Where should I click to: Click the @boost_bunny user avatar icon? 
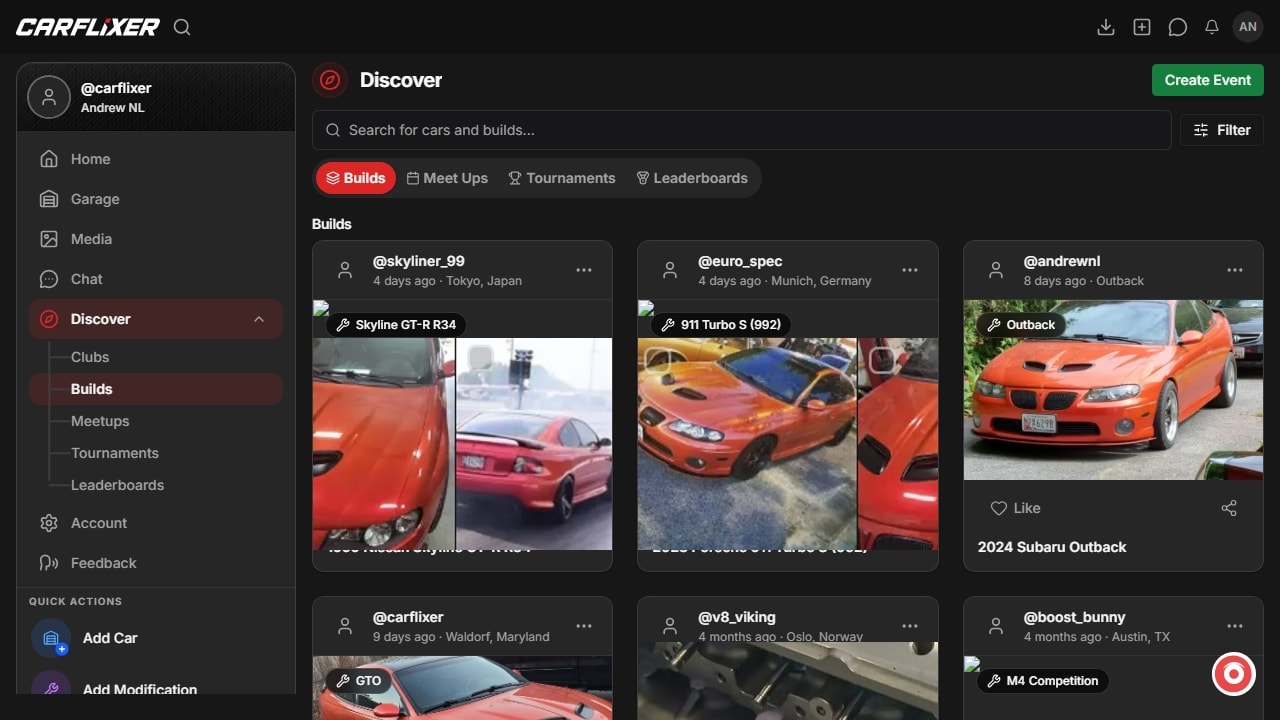(x=996, y=626)
